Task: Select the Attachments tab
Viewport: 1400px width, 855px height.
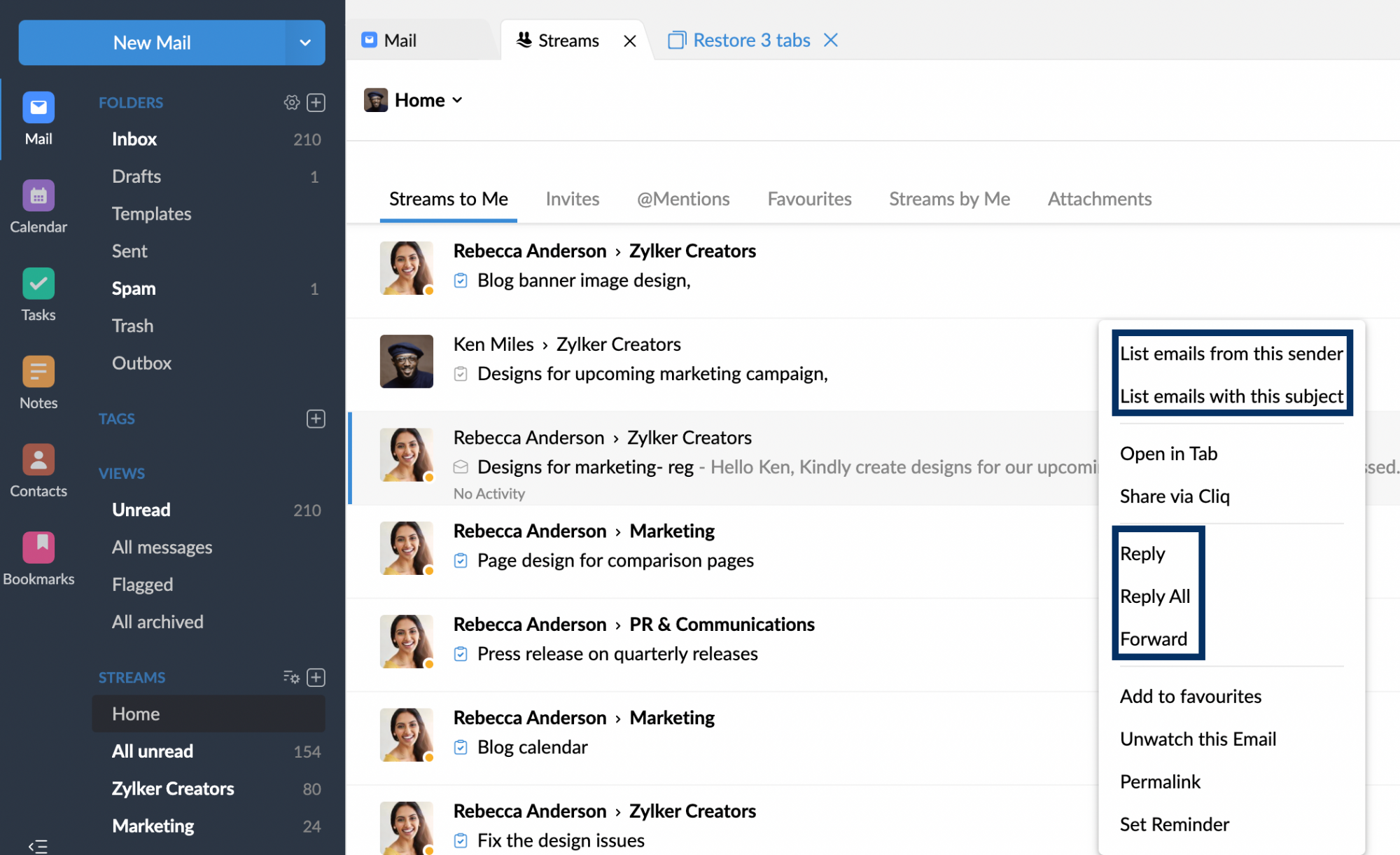Action: point(1100,198)
